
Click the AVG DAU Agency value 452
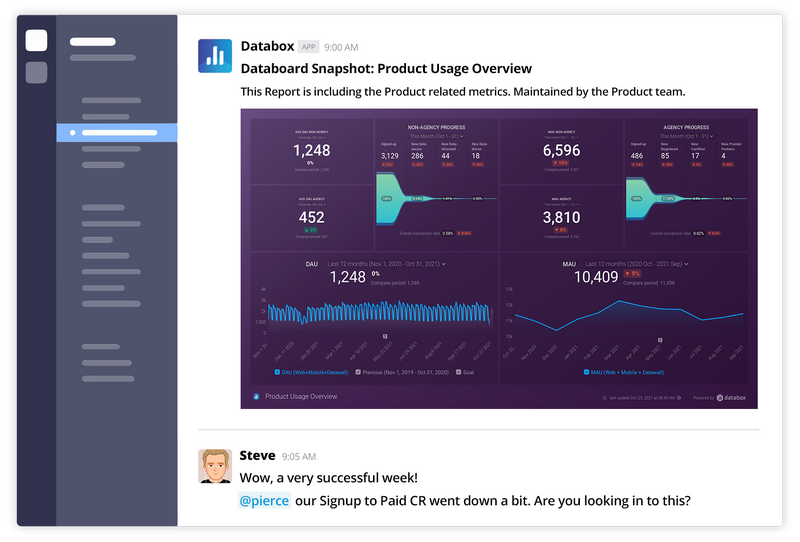click(312, 217)
